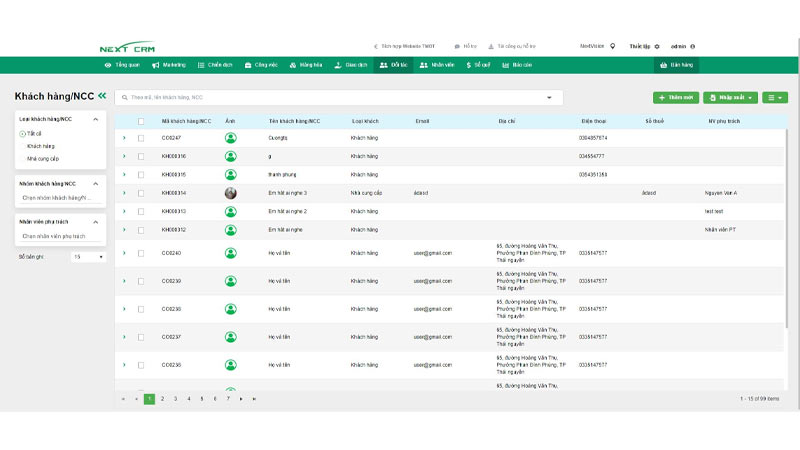800x450 pixels.
Task: Go to the last page of results
Action: [x=254, y=399]
